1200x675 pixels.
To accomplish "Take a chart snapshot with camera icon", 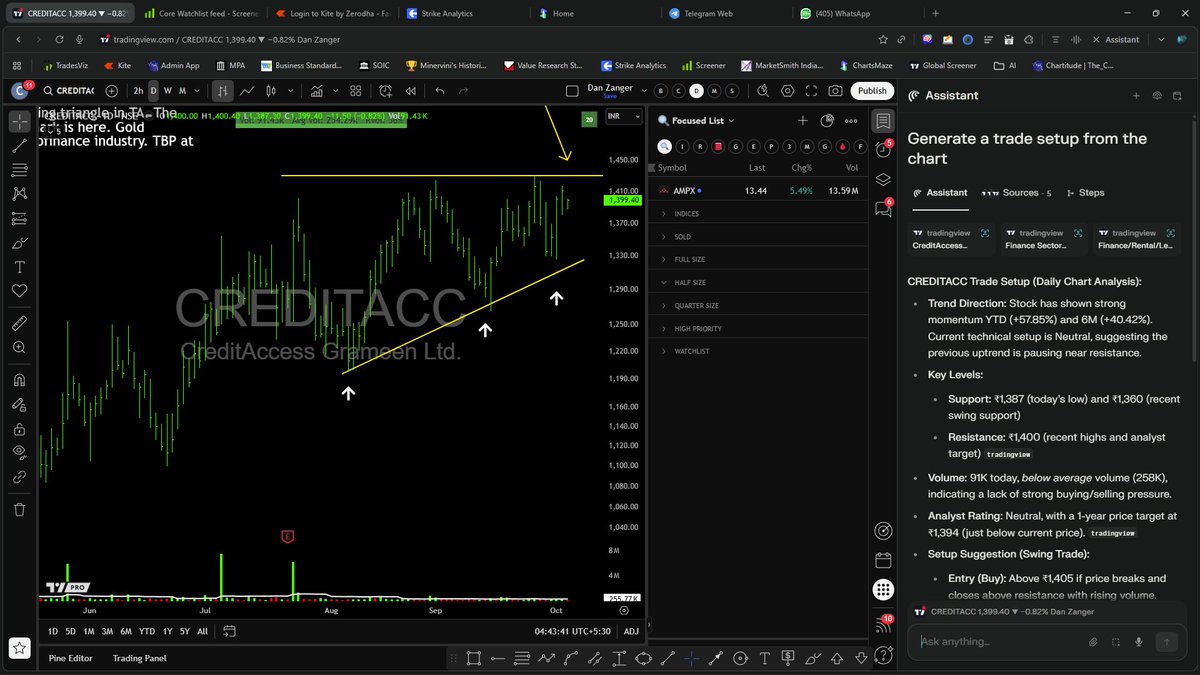I will pyautogui.click(x=836, y=91).
